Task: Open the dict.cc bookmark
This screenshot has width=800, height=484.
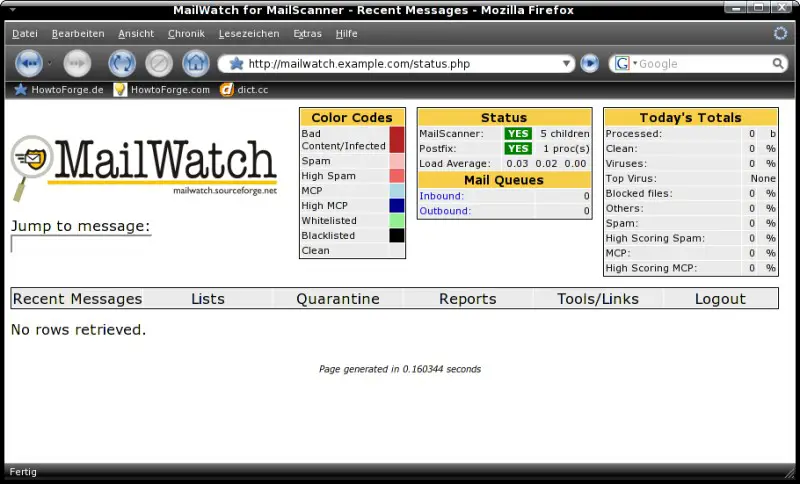Action: pyautogui.click(x=244, y=90)
